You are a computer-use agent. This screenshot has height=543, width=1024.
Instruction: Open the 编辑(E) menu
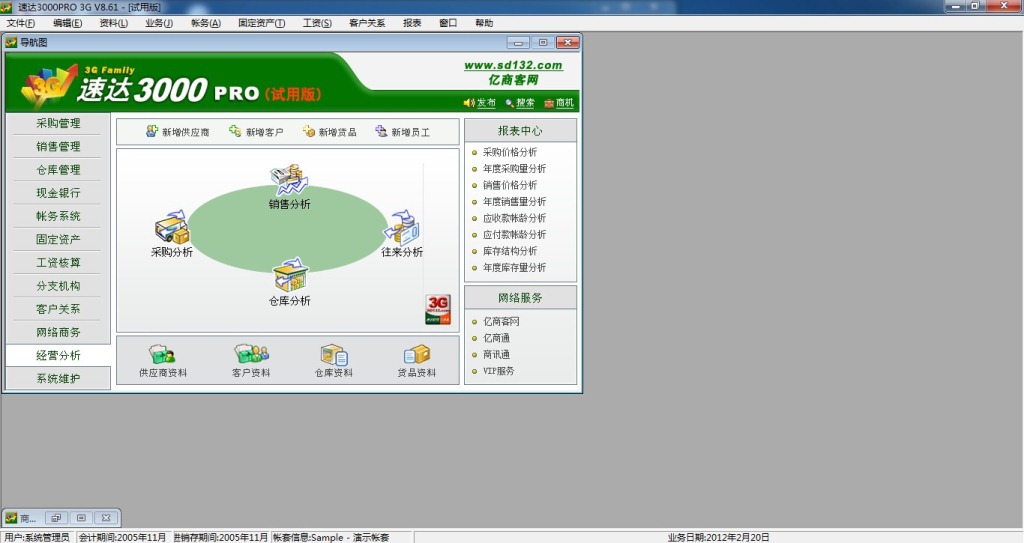point(67,23)
